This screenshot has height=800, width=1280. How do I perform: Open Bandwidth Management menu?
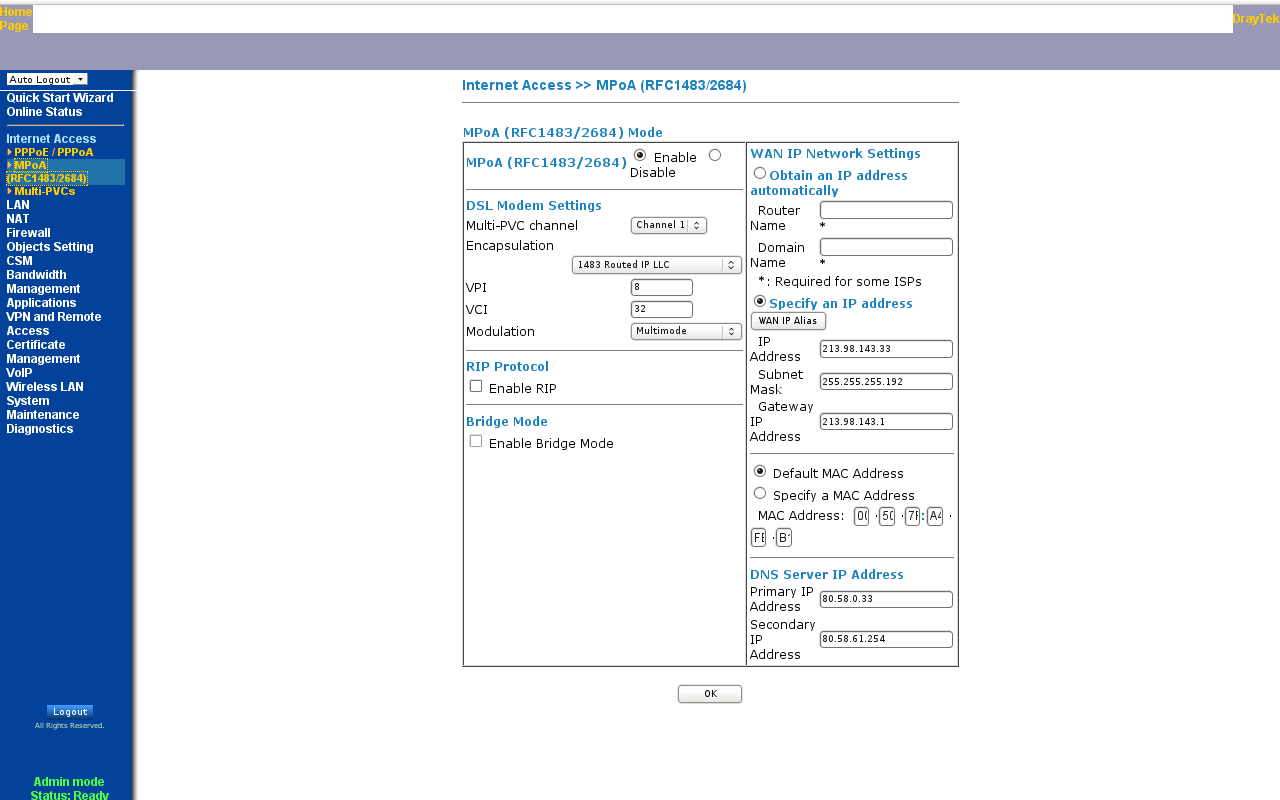pos(43,282)
